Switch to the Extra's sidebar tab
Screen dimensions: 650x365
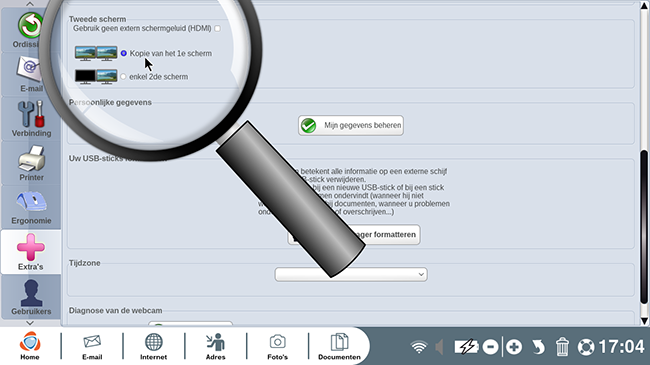click(31, 252)
